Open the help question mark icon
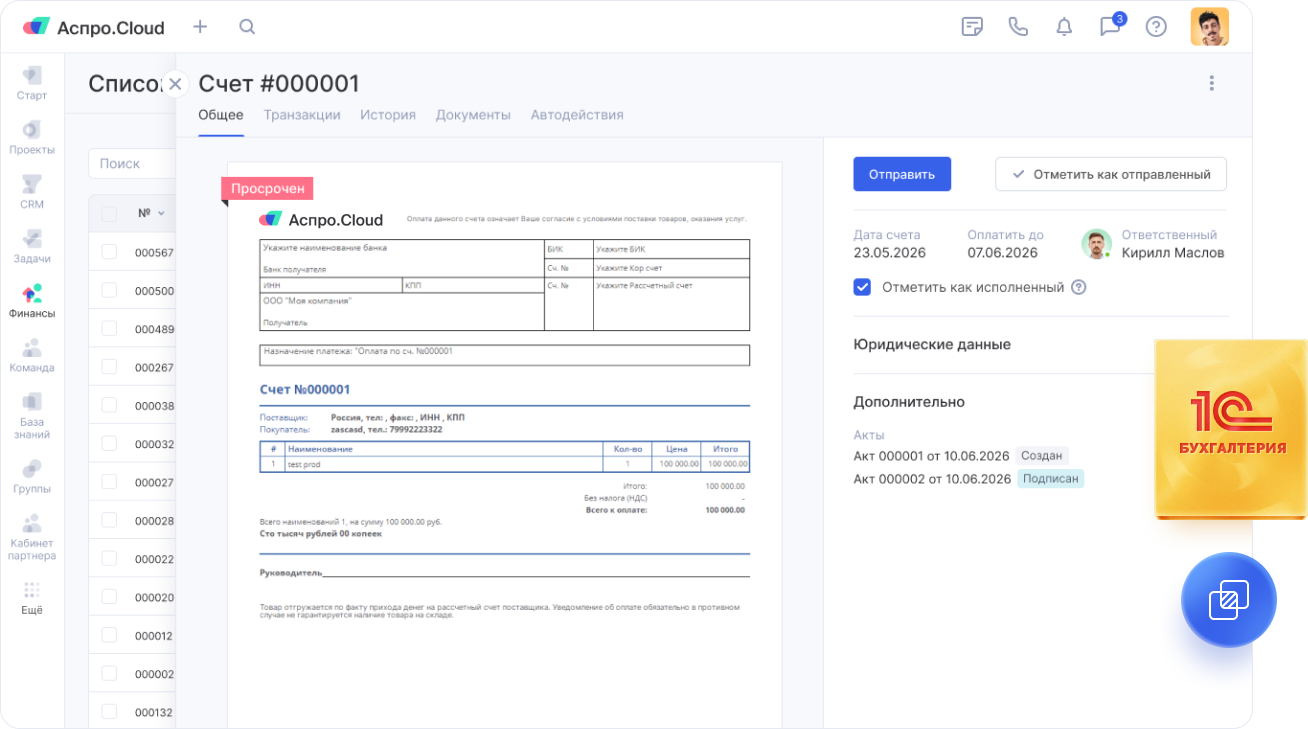The width and height of the screenshot is (1308, 729). click(x=1156, y=27)
